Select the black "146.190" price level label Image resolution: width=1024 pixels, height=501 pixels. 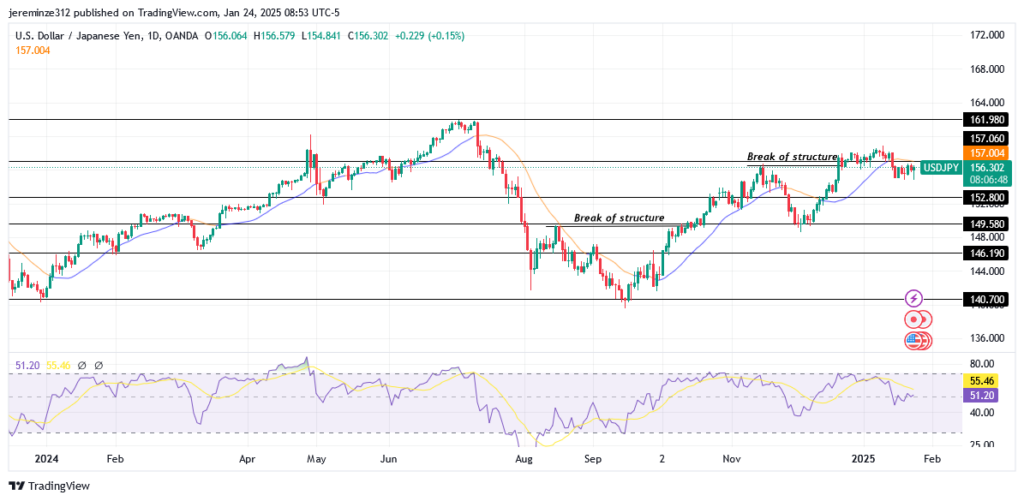987,253
